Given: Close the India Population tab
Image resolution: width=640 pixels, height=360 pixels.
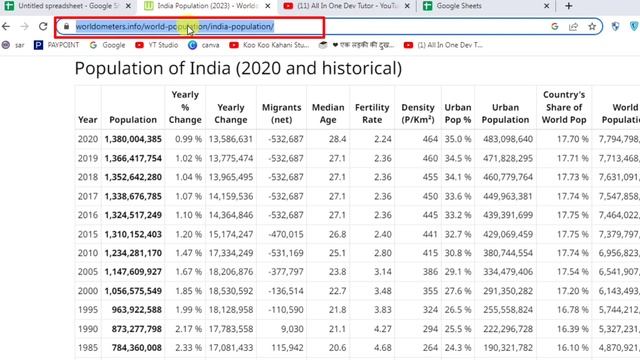Looking at the screenshot, I should pyautogui.click(x=268, y=6).
